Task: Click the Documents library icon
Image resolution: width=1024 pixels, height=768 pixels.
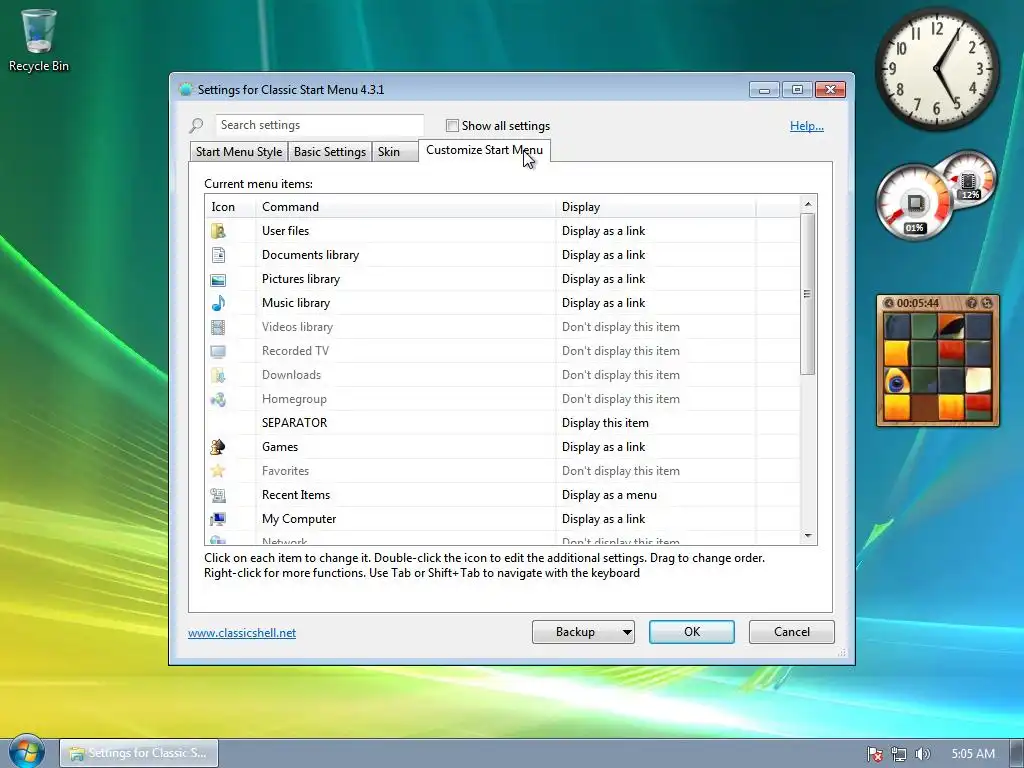Action: [218, 255]
